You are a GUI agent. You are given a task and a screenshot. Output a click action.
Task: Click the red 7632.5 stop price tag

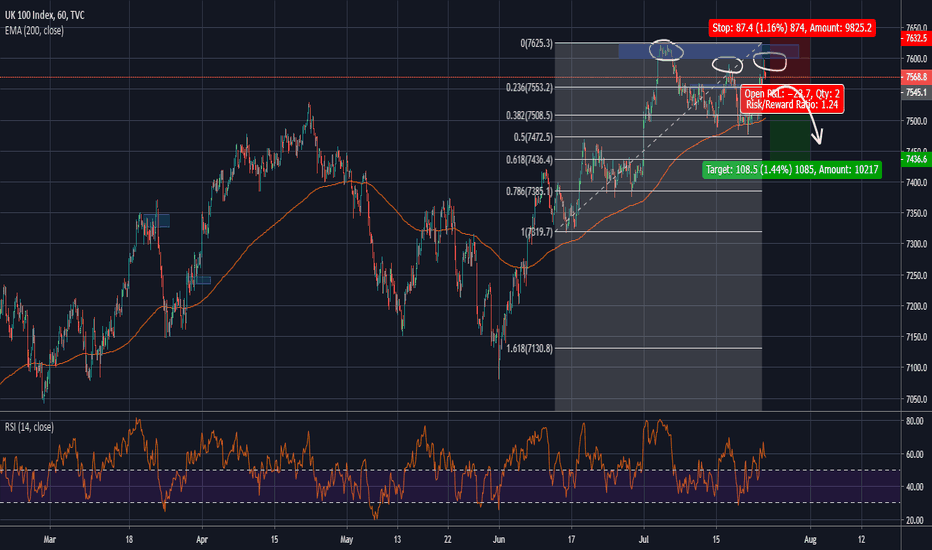pyautogui.click(x=916, y=38)
